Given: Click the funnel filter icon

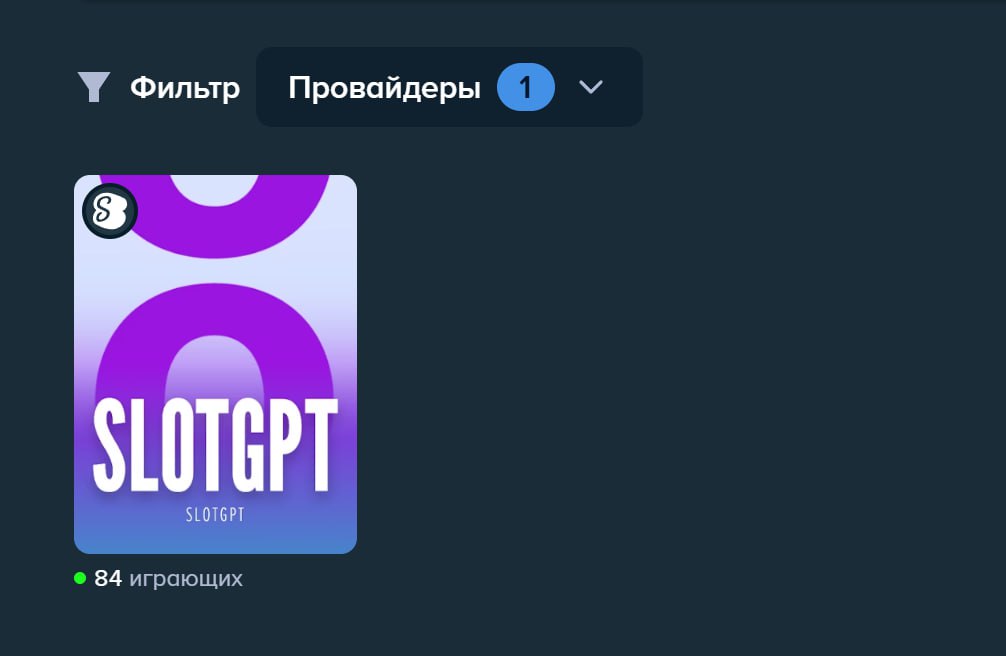Looking at the screenshot, I should (94, 87).
